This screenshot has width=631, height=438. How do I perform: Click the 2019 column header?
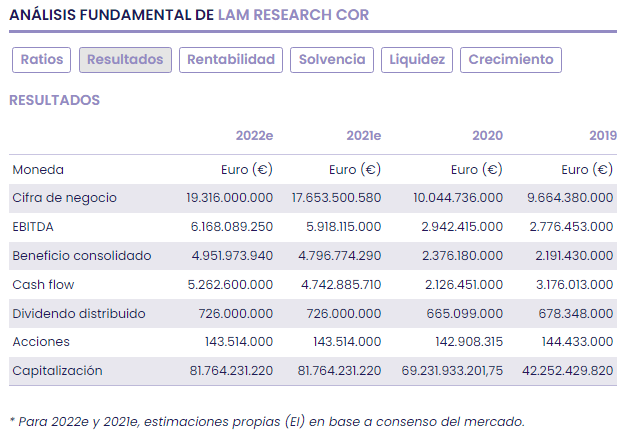click(603, 135)
